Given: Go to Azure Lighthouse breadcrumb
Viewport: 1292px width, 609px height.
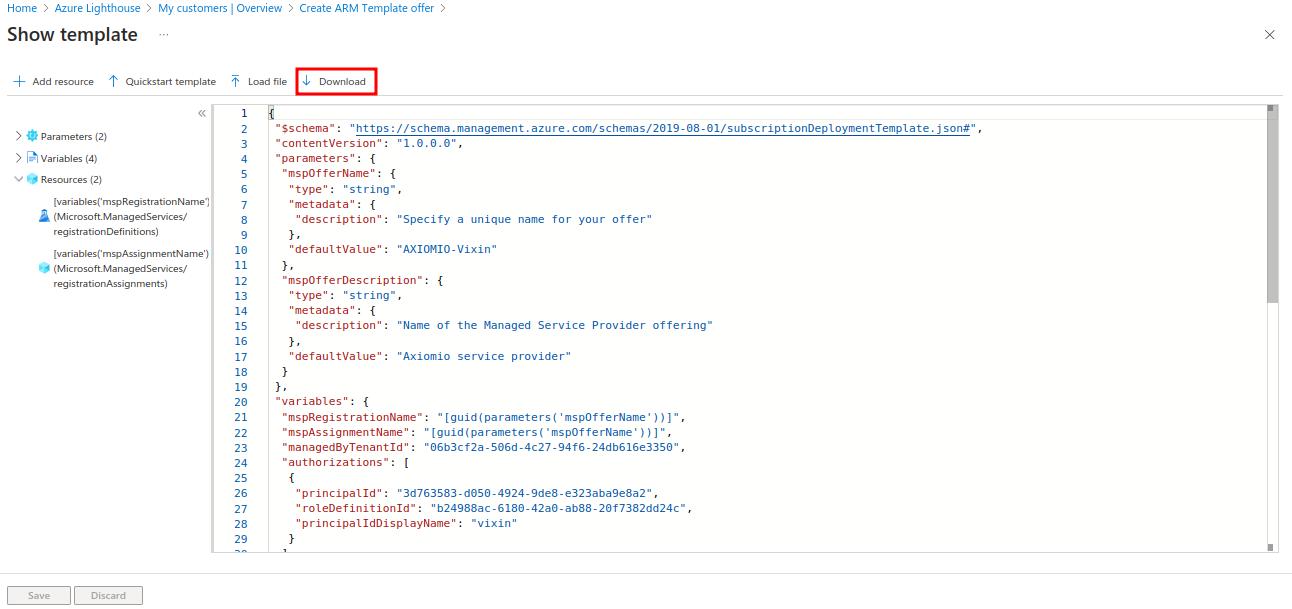Looking at the screenshot, I should pyautogui.click(x=100, y=8).
